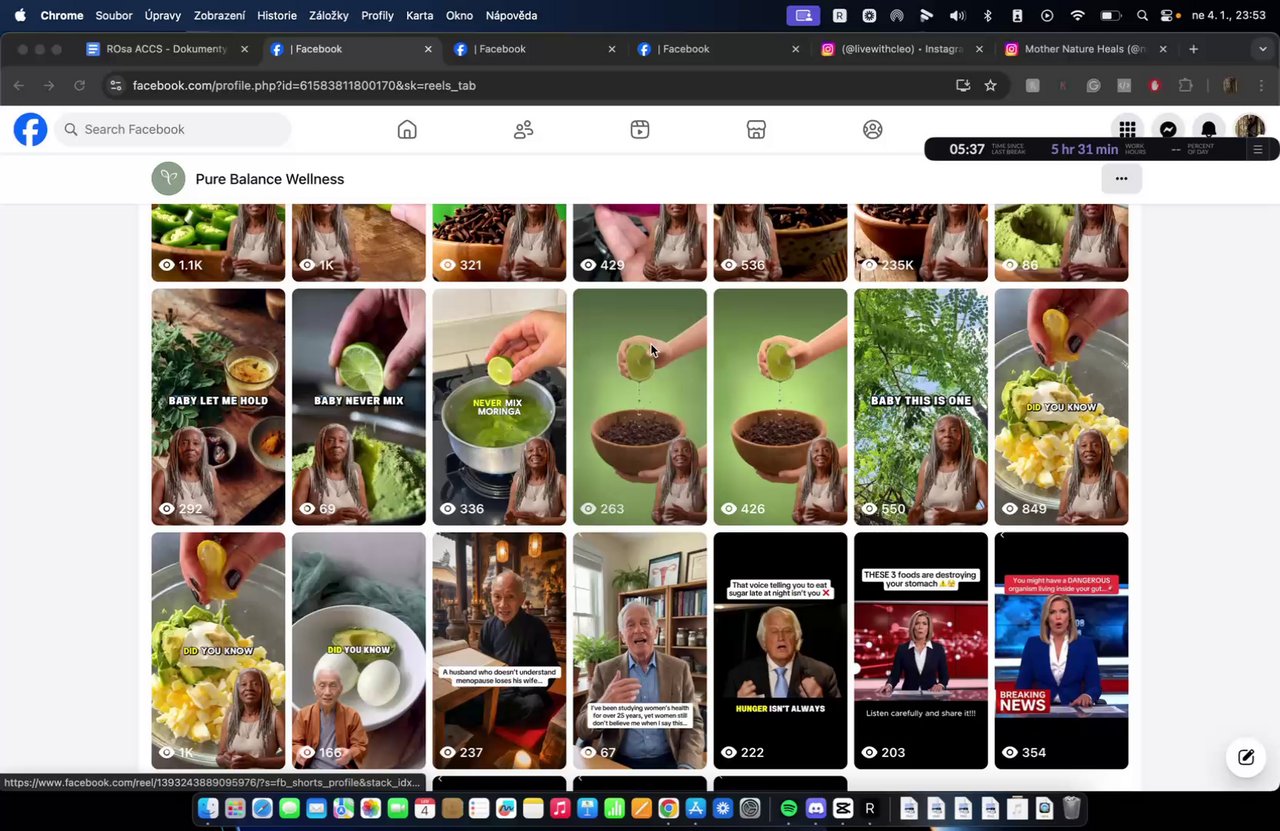Open the Nápověda menu

[x=511, y=15]
